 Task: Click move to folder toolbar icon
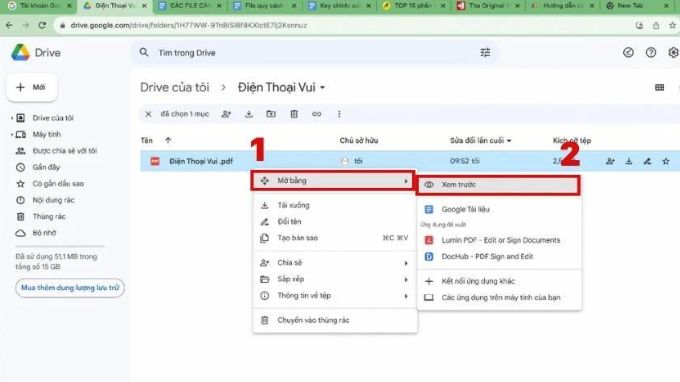(271, 114)
